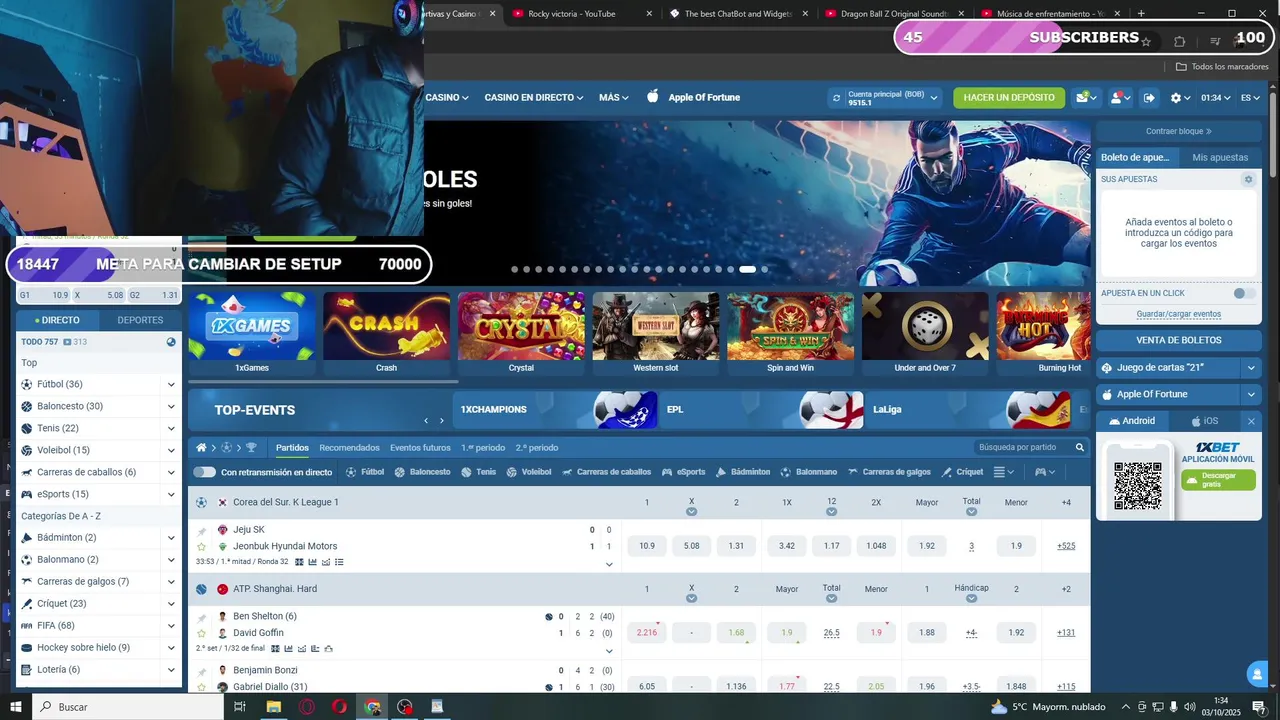Filter events by Críquet

[x=962, y=472]
